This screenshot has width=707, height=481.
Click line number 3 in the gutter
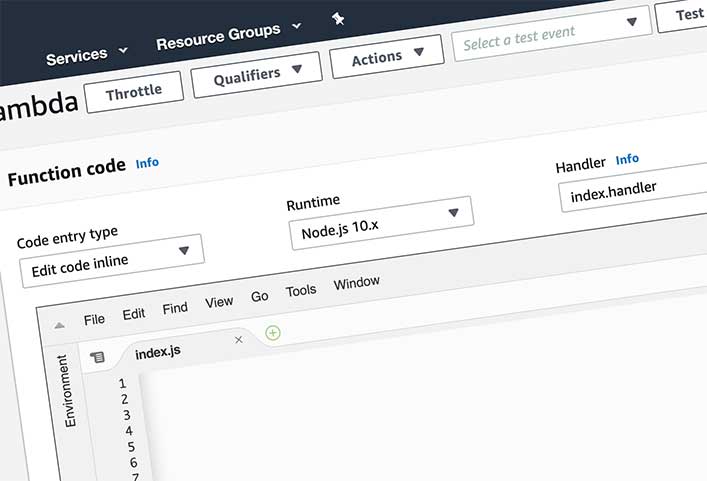click(127, 415)
